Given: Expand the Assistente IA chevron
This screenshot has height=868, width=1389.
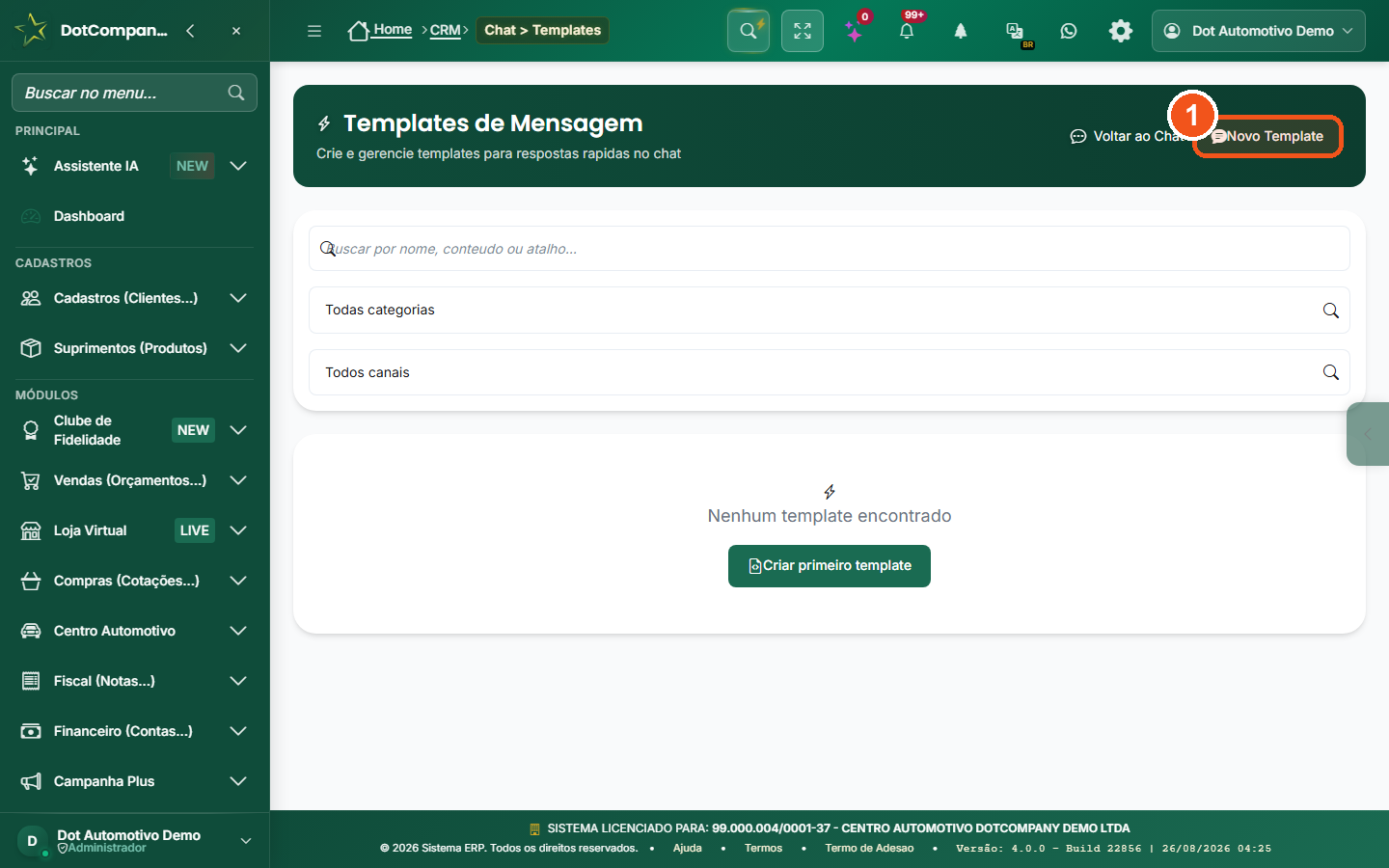Looking at the screenshot, I should 238,166.
